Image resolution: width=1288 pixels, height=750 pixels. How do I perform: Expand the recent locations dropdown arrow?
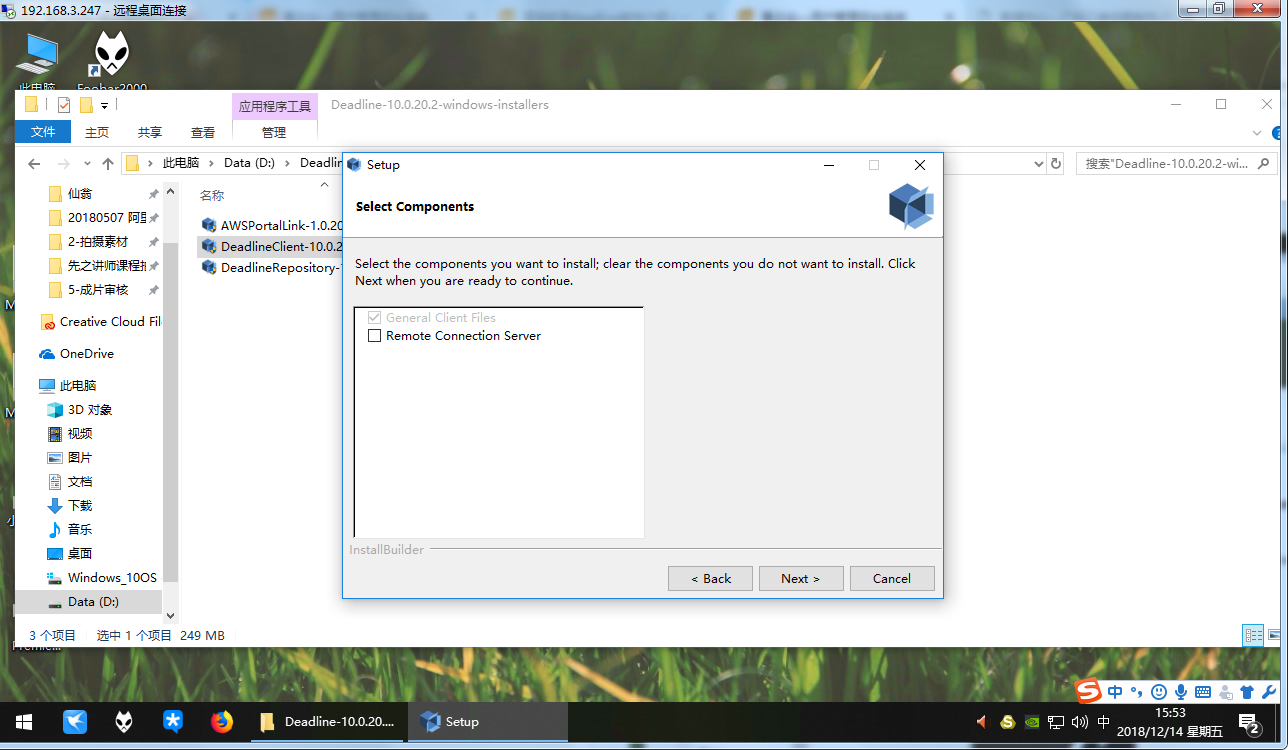click(x=86, y=164)
